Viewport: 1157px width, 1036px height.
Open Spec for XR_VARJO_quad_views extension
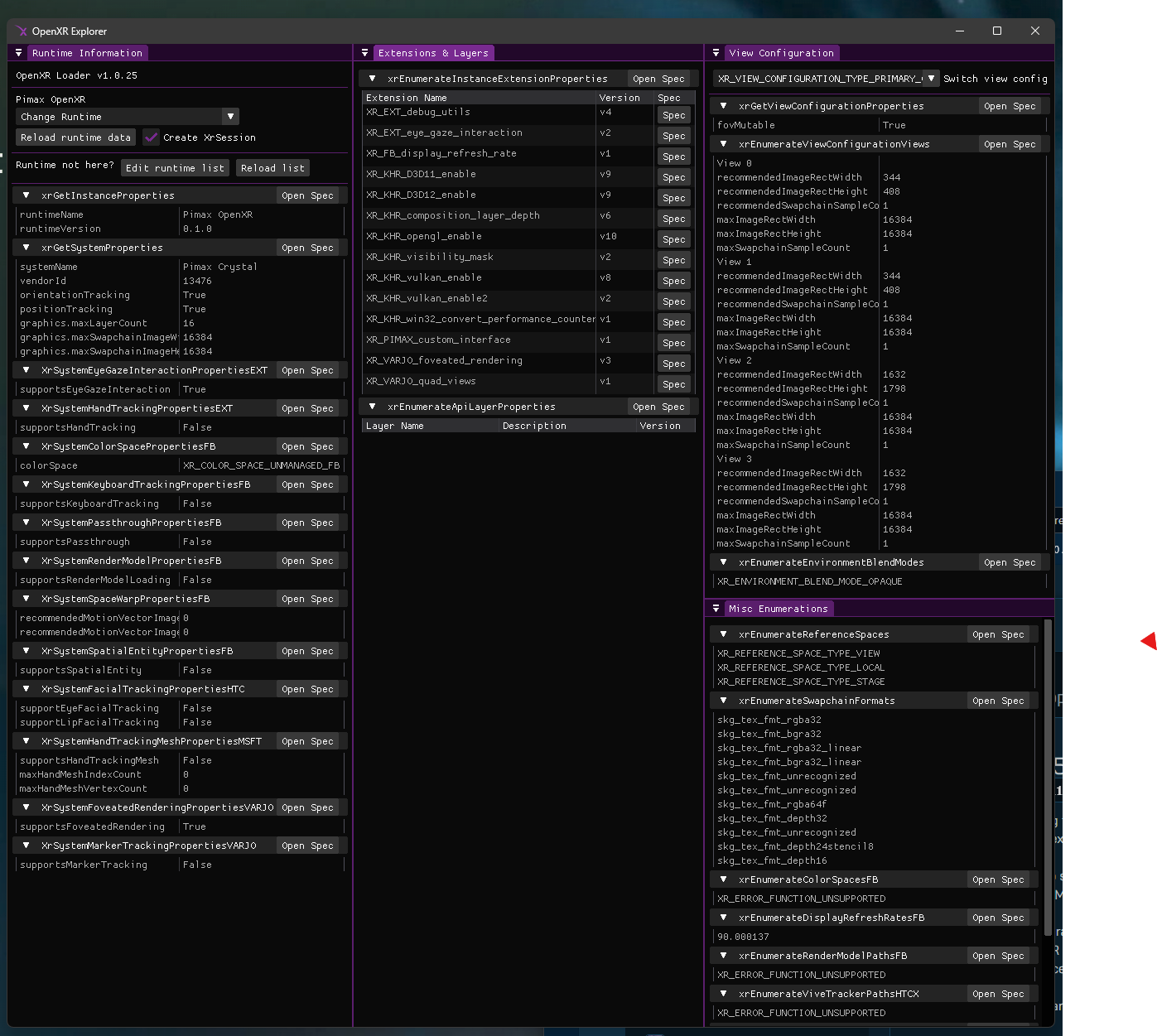[673, 384]
